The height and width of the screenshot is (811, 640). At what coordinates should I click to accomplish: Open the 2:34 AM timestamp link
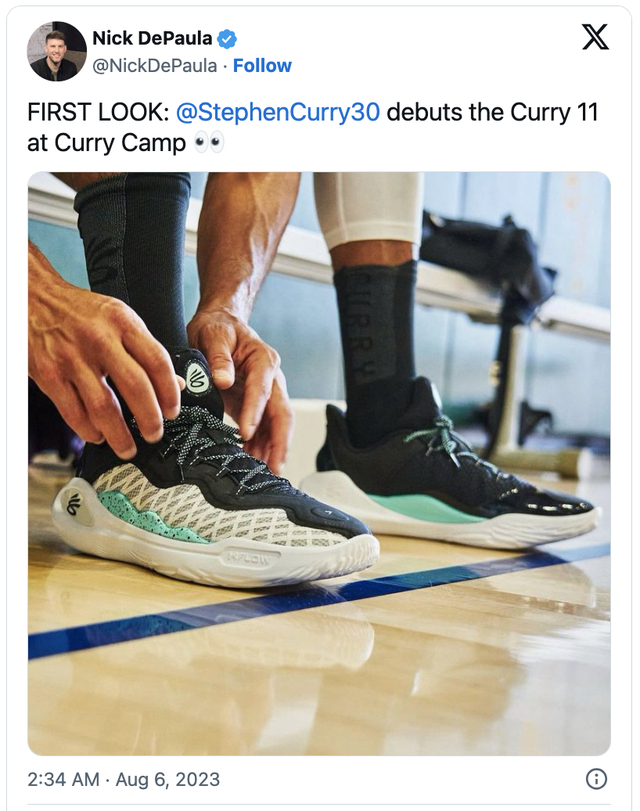(x=63, y=779)
